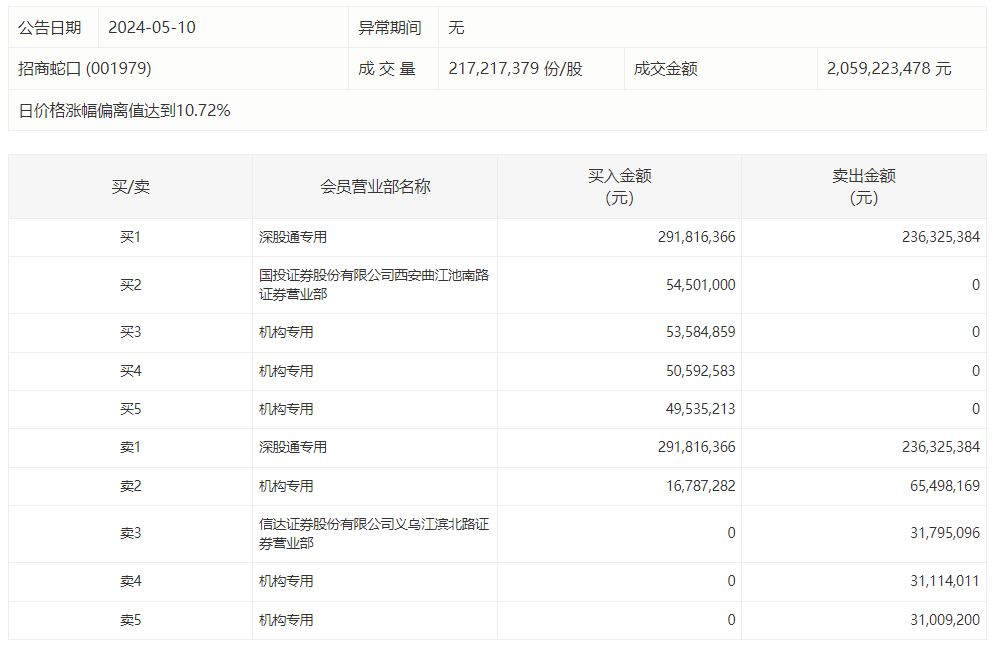Click the 成交金额 label
This screenshot has width=997, height=654.
click(x=666, y=69)
